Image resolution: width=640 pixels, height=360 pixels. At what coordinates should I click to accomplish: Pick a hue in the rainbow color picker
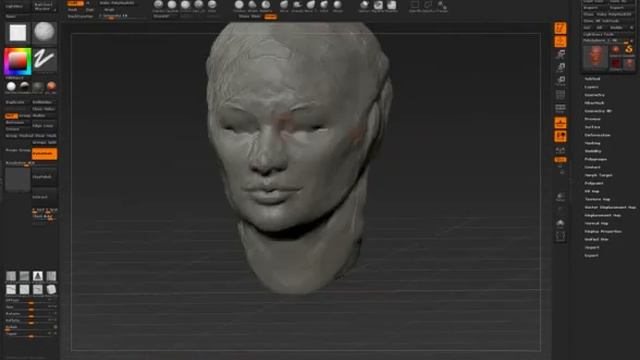click(18, 62)
